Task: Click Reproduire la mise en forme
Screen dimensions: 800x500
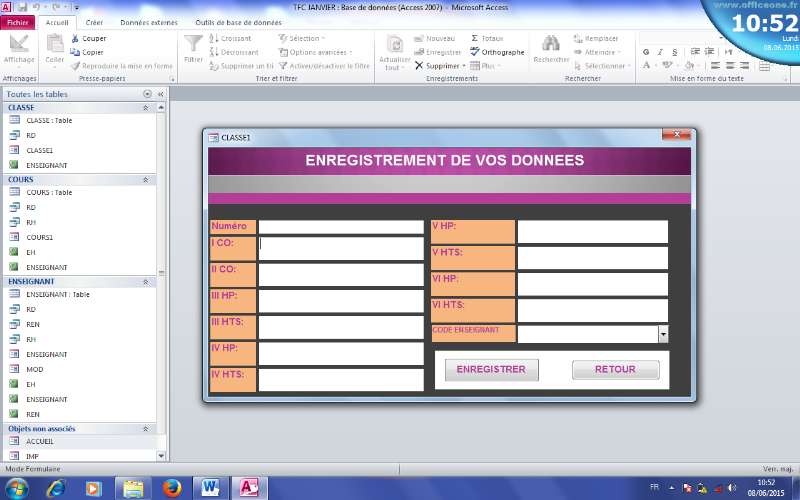Action: click(x=121, y=66)
